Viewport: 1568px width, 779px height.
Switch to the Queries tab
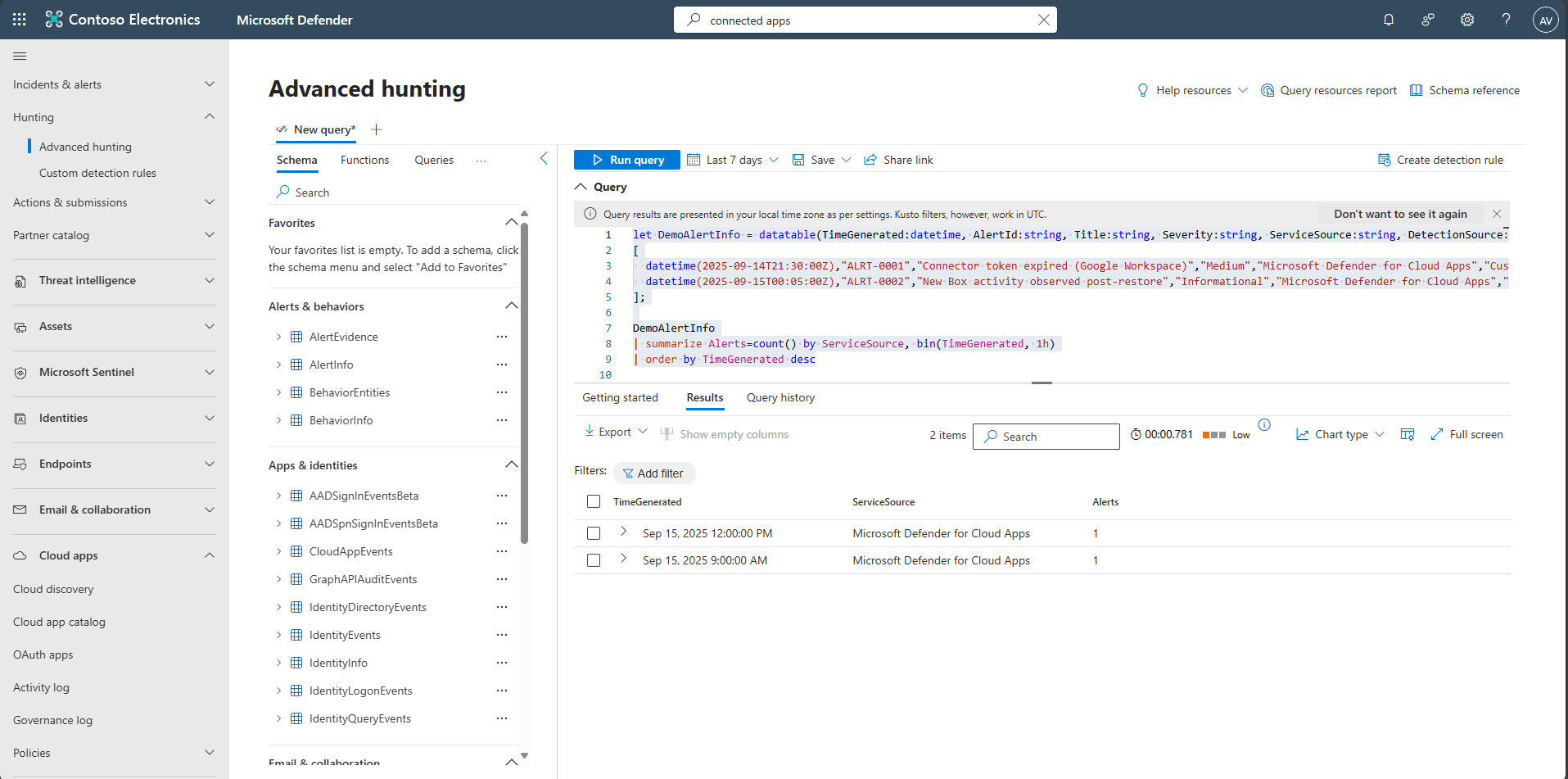(x=434, y=160)
